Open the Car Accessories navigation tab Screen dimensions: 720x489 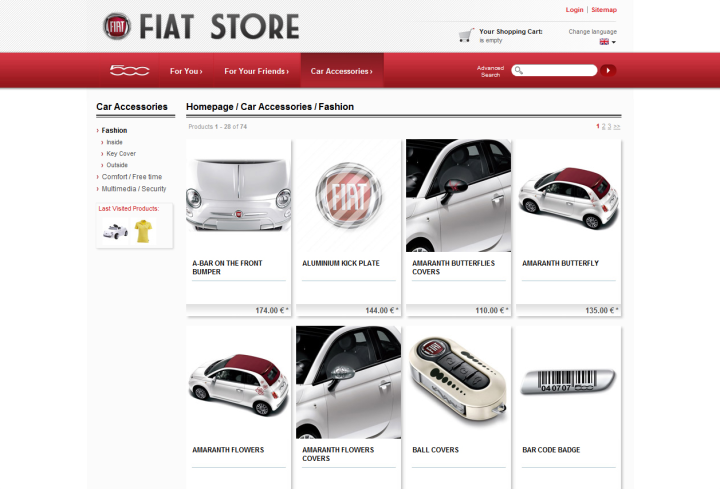341,71
